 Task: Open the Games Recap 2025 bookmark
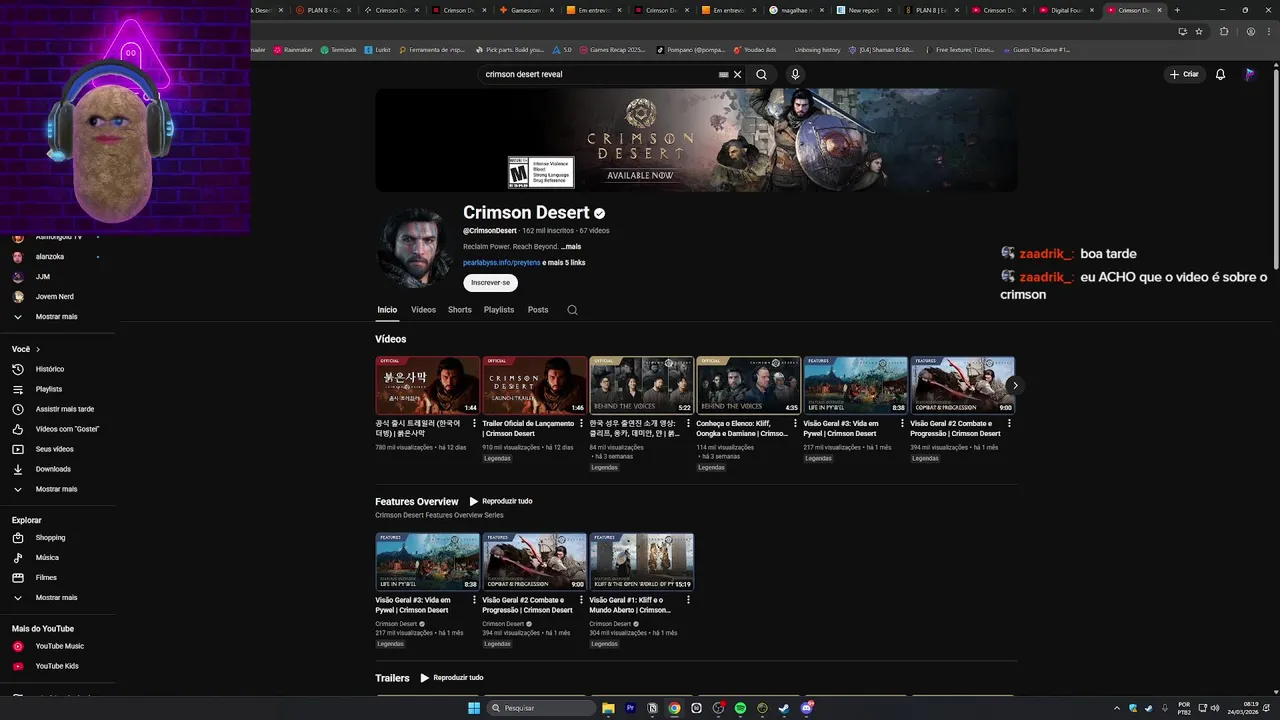click(612, 49)
